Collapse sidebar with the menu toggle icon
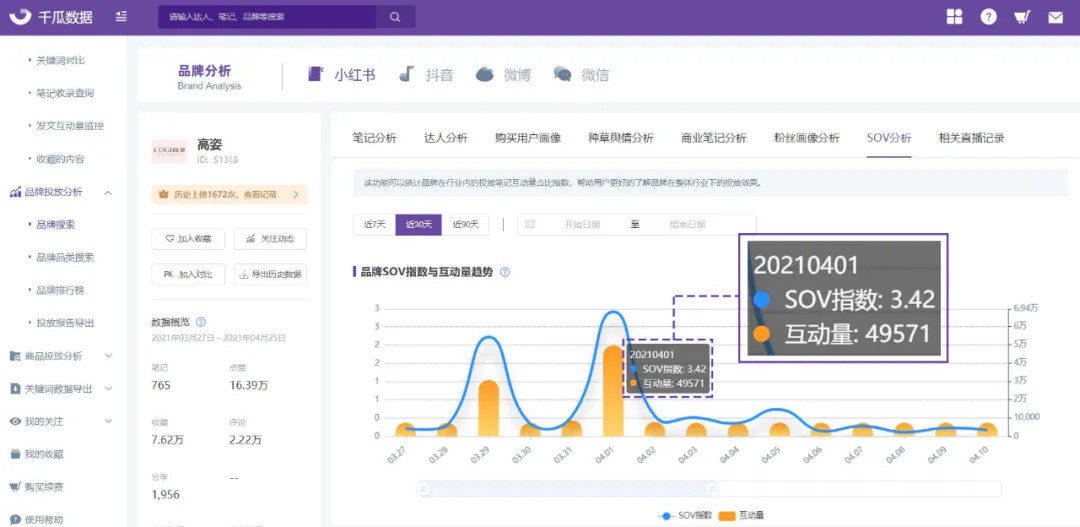The height and width of the screenshot is (527, 1080). click(121, 17)
